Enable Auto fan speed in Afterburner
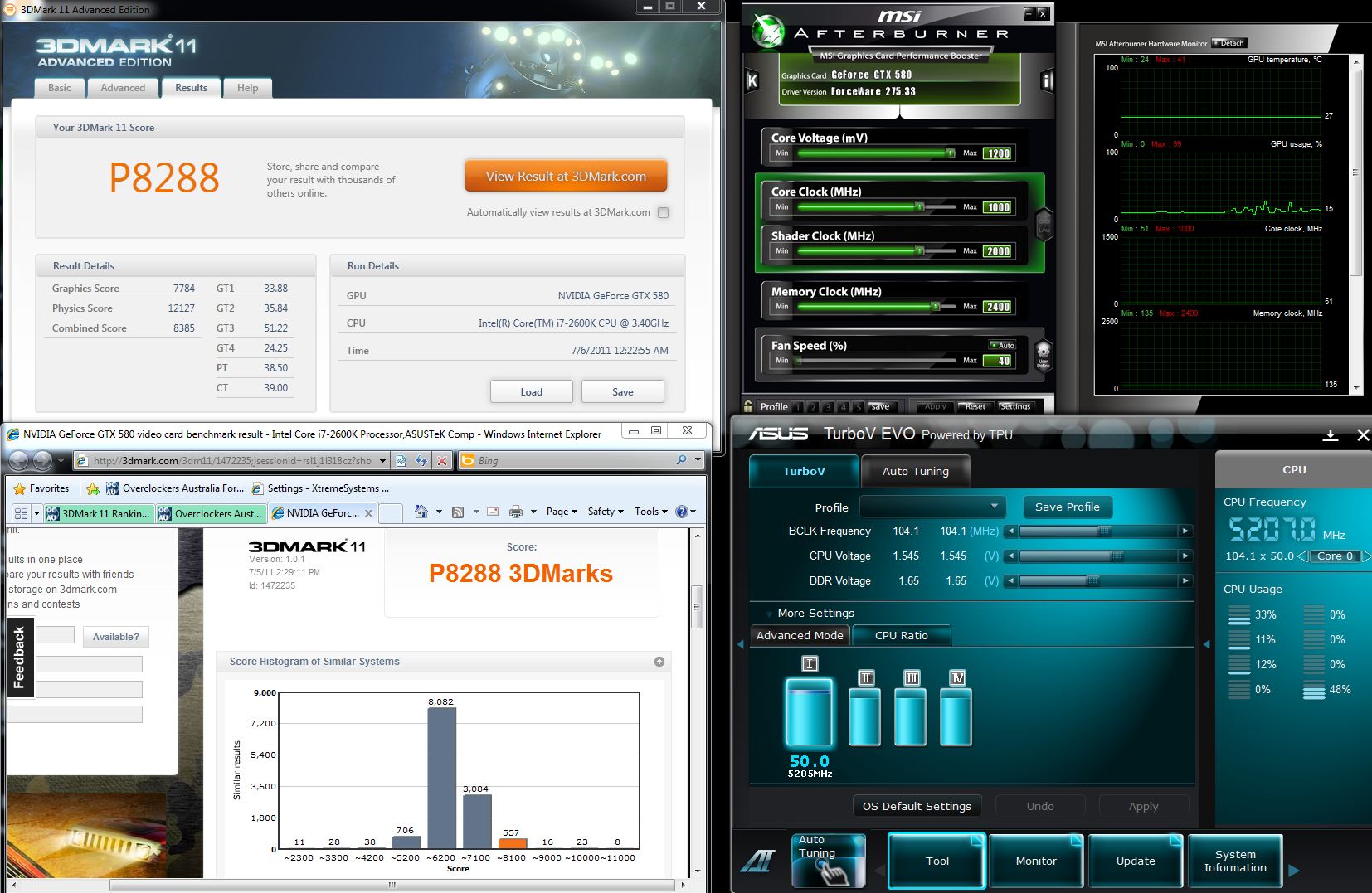This screenshot has width=1372, height=893. click(1002, 345)
